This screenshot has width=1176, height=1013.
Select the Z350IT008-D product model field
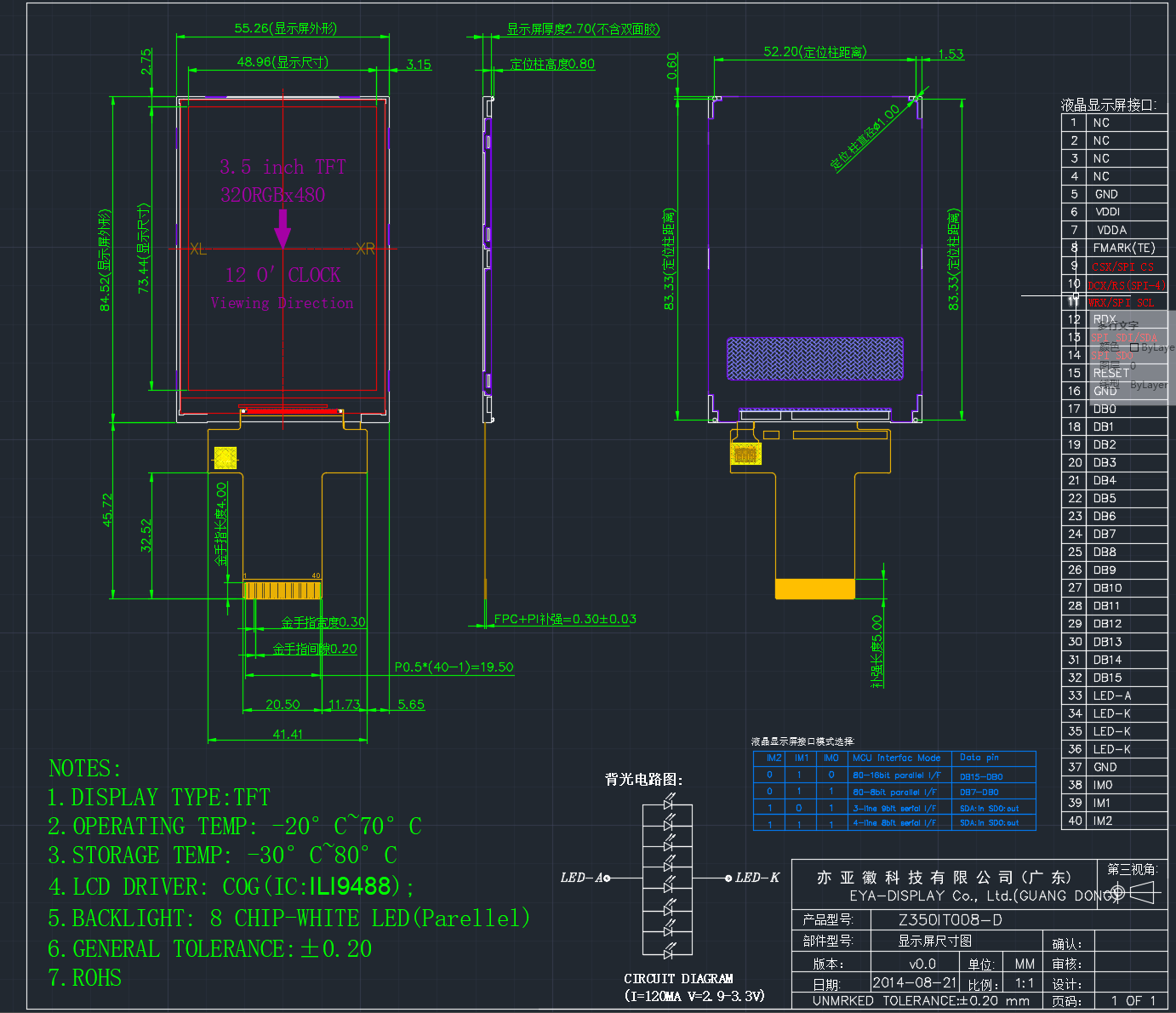[x=950, y=920]
